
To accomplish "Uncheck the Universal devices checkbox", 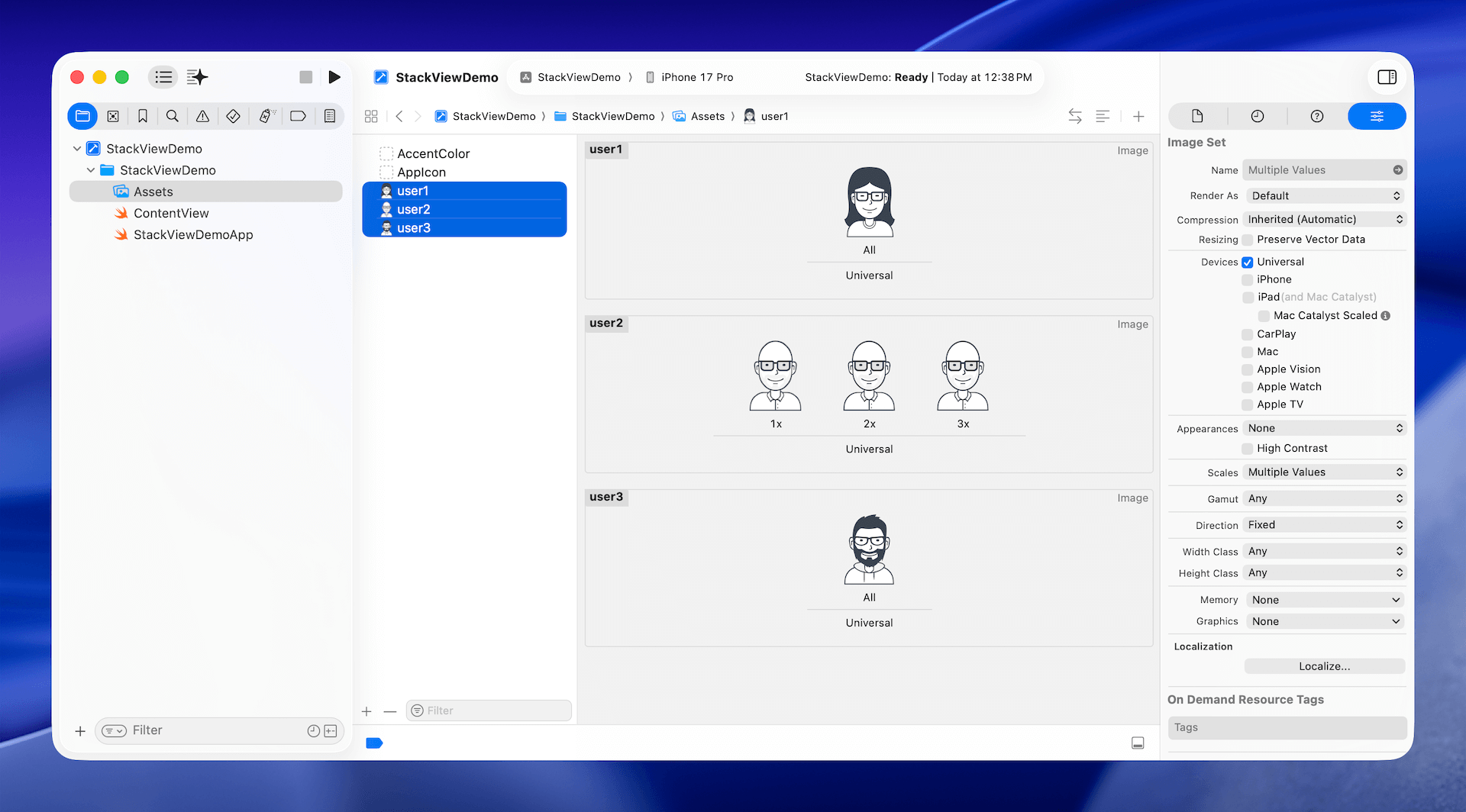I will (1248, 263).
